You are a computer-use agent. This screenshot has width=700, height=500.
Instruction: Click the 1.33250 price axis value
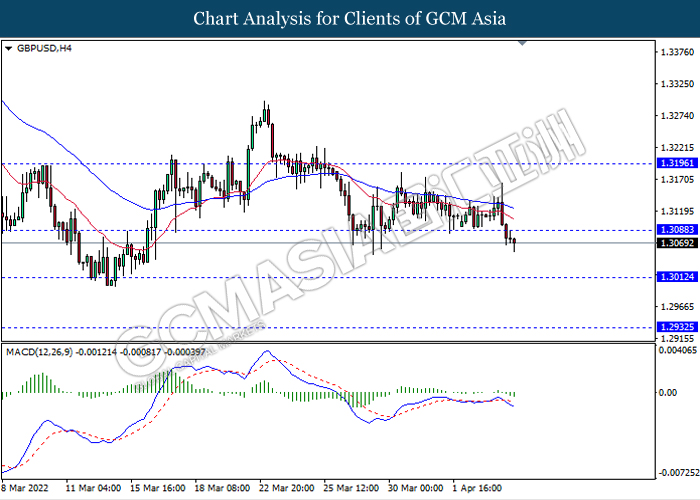coord(677,84)
